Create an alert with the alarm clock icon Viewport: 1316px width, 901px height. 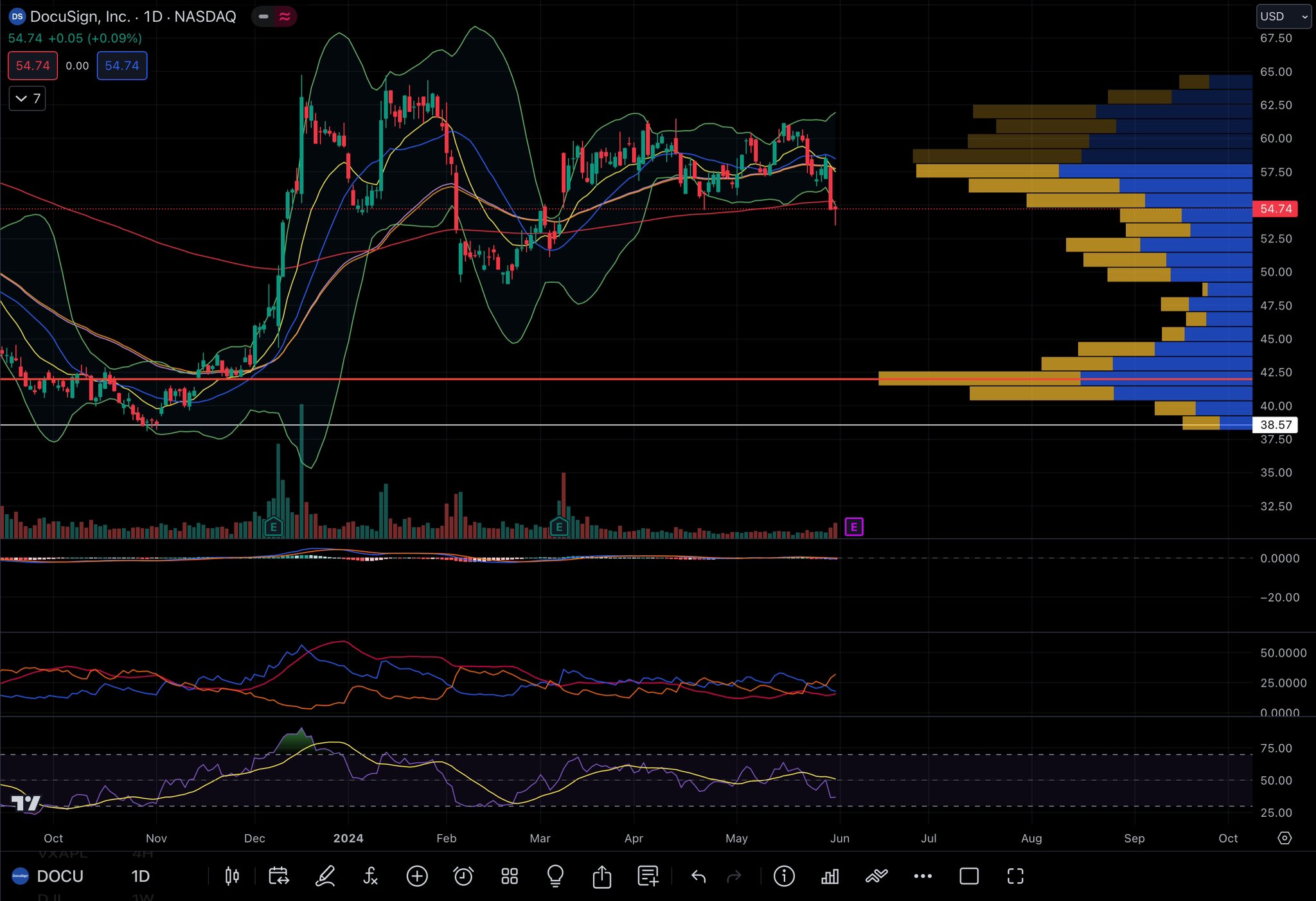463,876
